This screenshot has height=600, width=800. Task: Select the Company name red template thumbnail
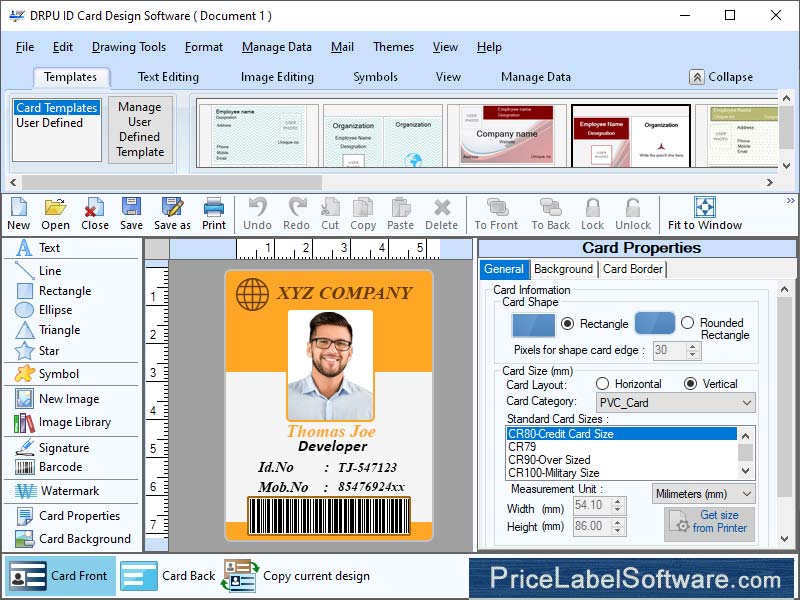tap(507, 135)
